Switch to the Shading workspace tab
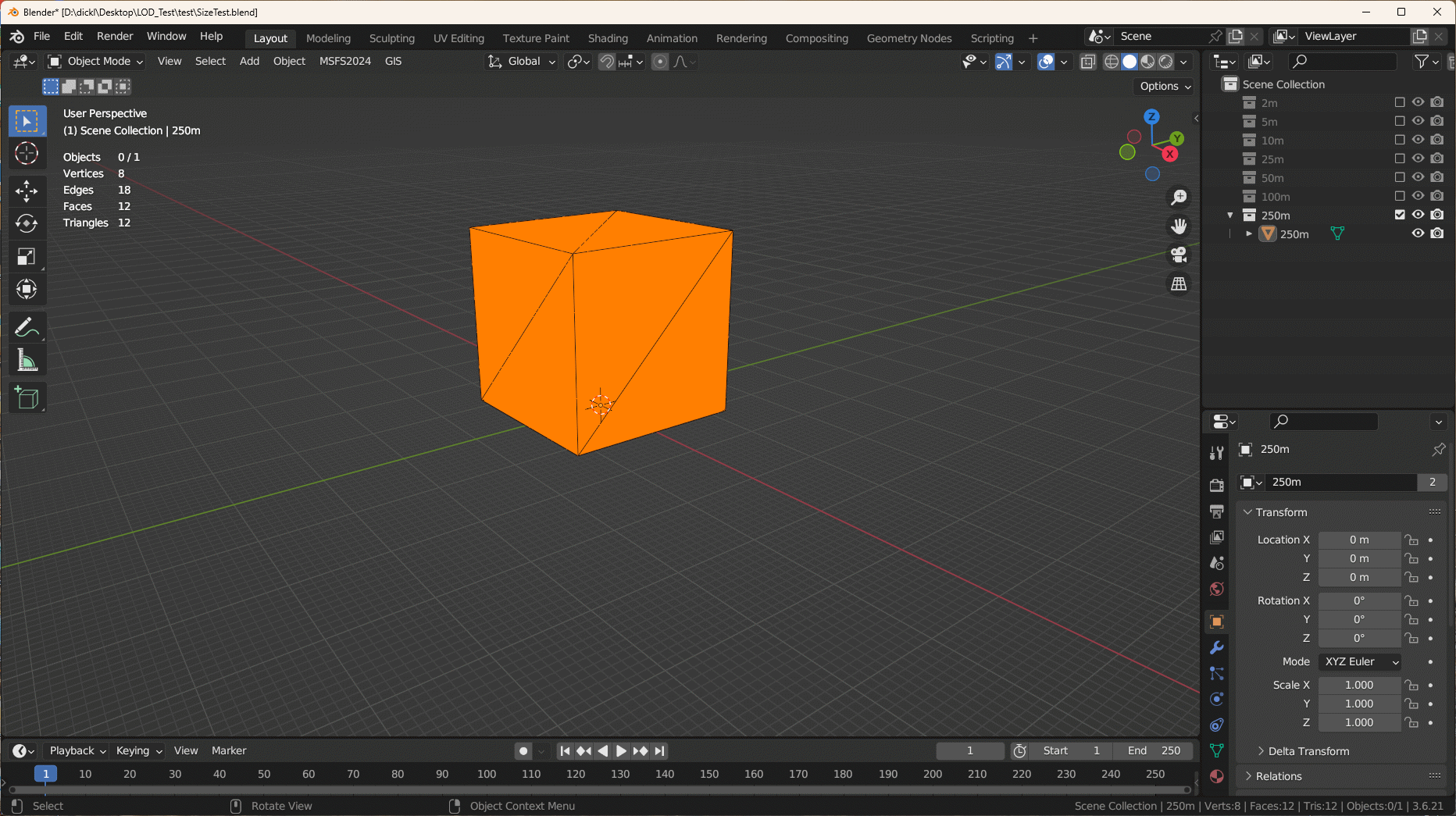The width and height of the screenshot is (1456, 816). pos(608,38)
